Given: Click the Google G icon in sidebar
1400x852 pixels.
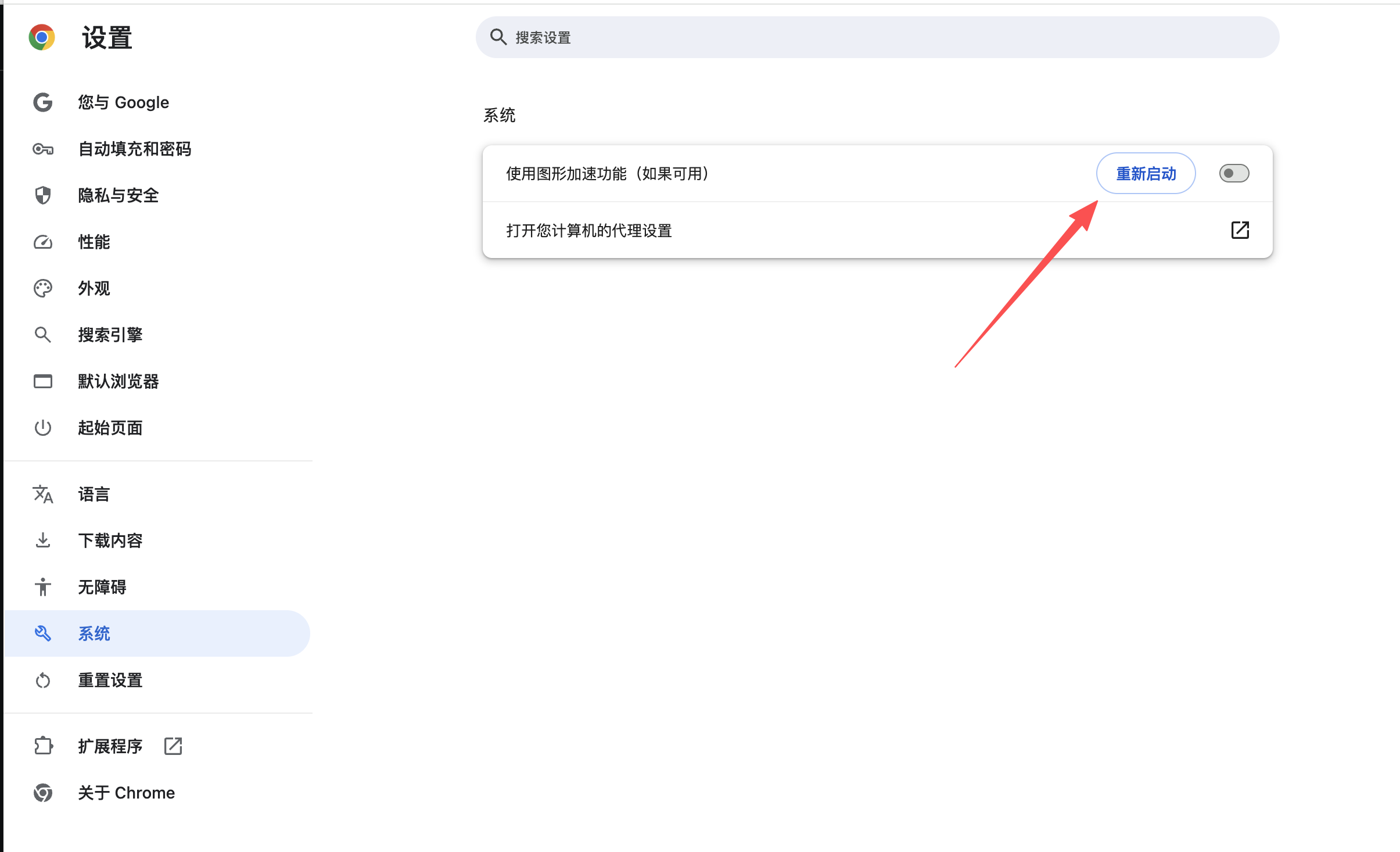Looking at the screenshot, I should tap(42, 102).
